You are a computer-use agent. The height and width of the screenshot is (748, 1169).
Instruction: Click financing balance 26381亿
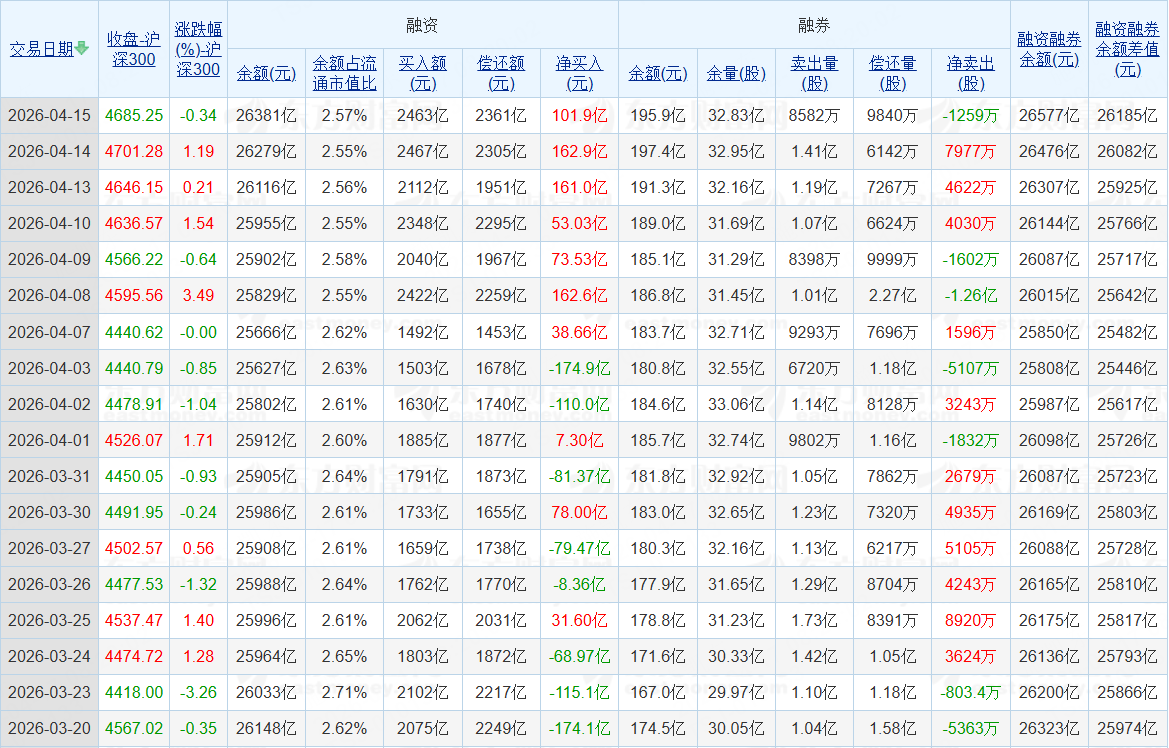click(266, 116)
